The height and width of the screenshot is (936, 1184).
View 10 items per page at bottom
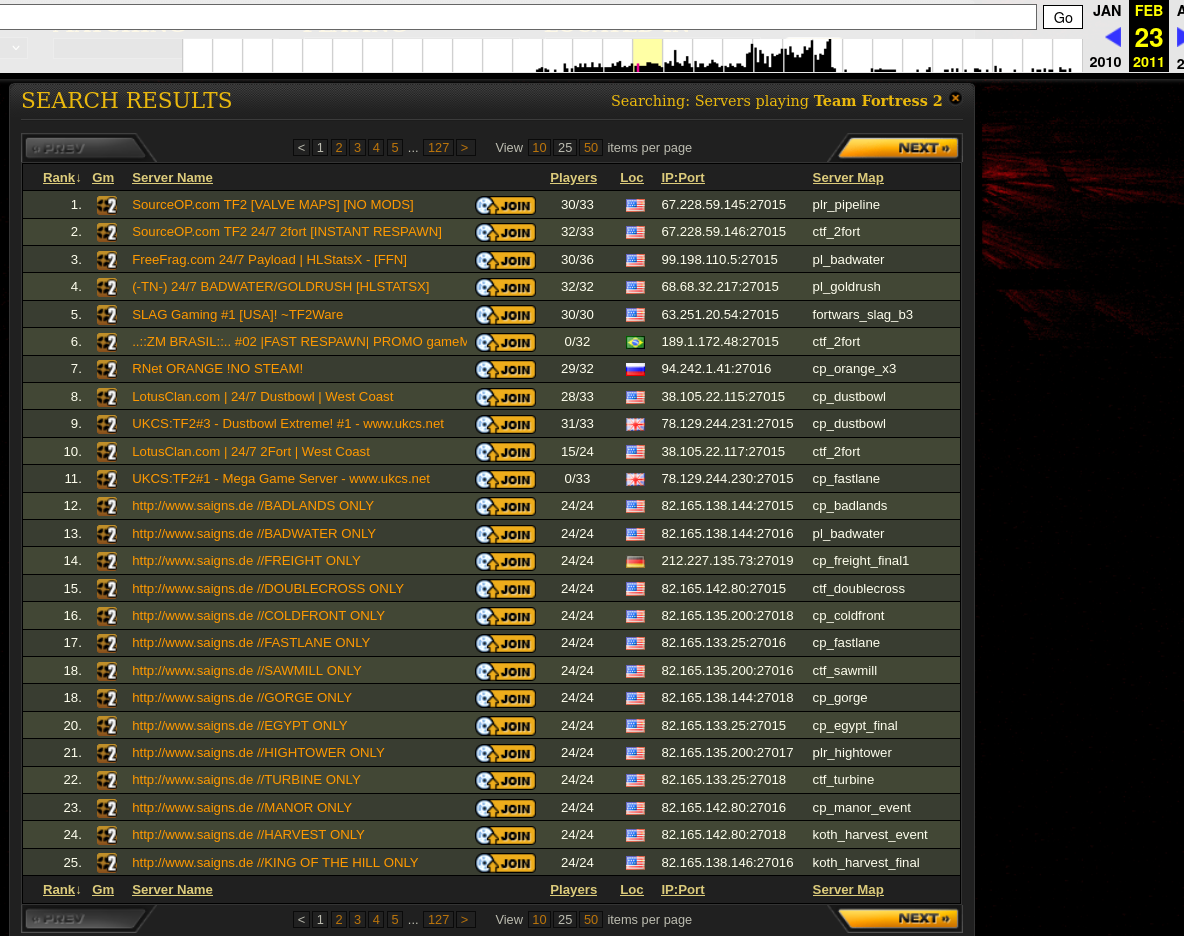[539, 919]
